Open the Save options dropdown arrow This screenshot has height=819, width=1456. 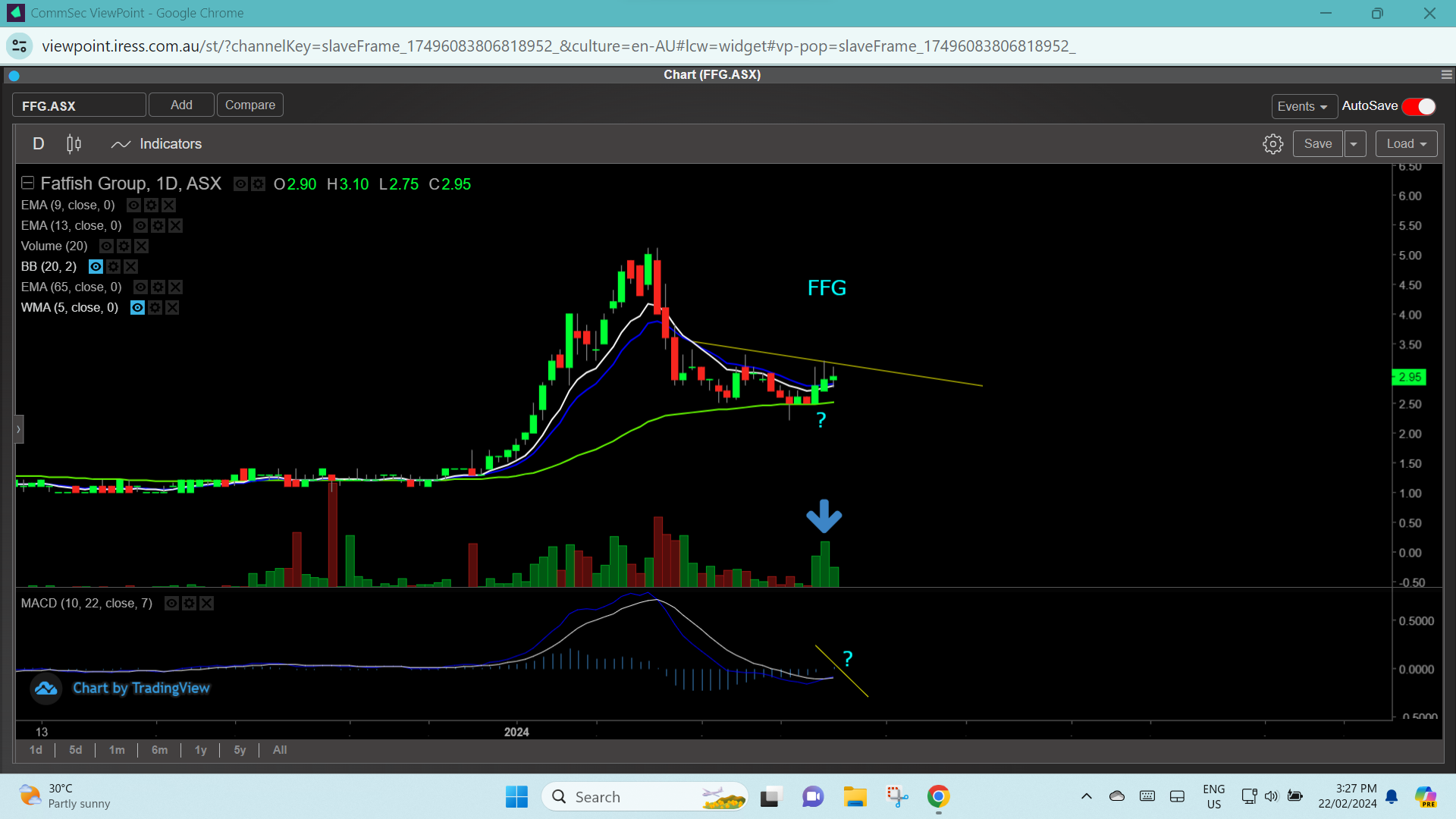pos(1354,144)
